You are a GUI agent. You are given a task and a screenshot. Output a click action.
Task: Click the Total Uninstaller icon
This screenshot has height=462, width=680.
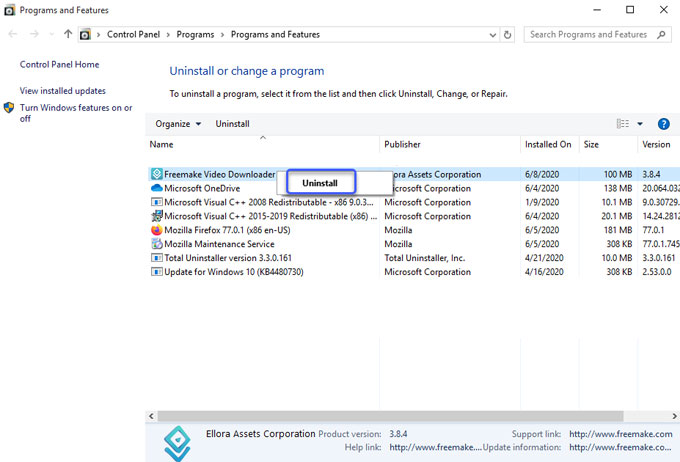tap(157, 258)
